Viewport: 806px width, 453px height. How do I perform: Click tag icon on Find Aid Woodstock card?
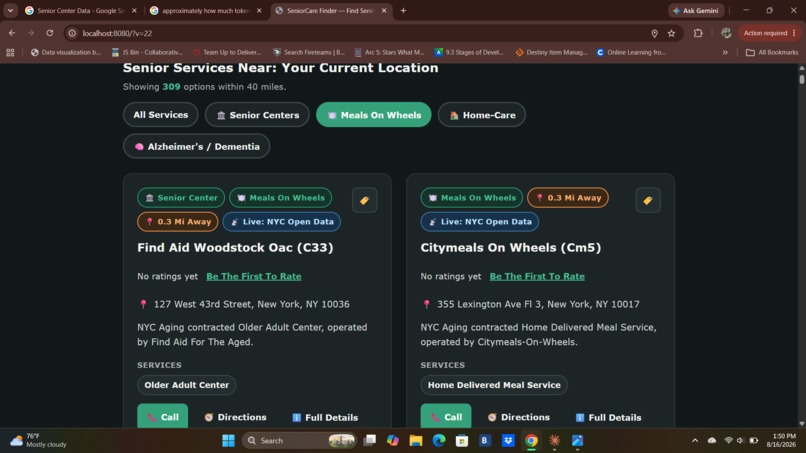tap(364, 200)
